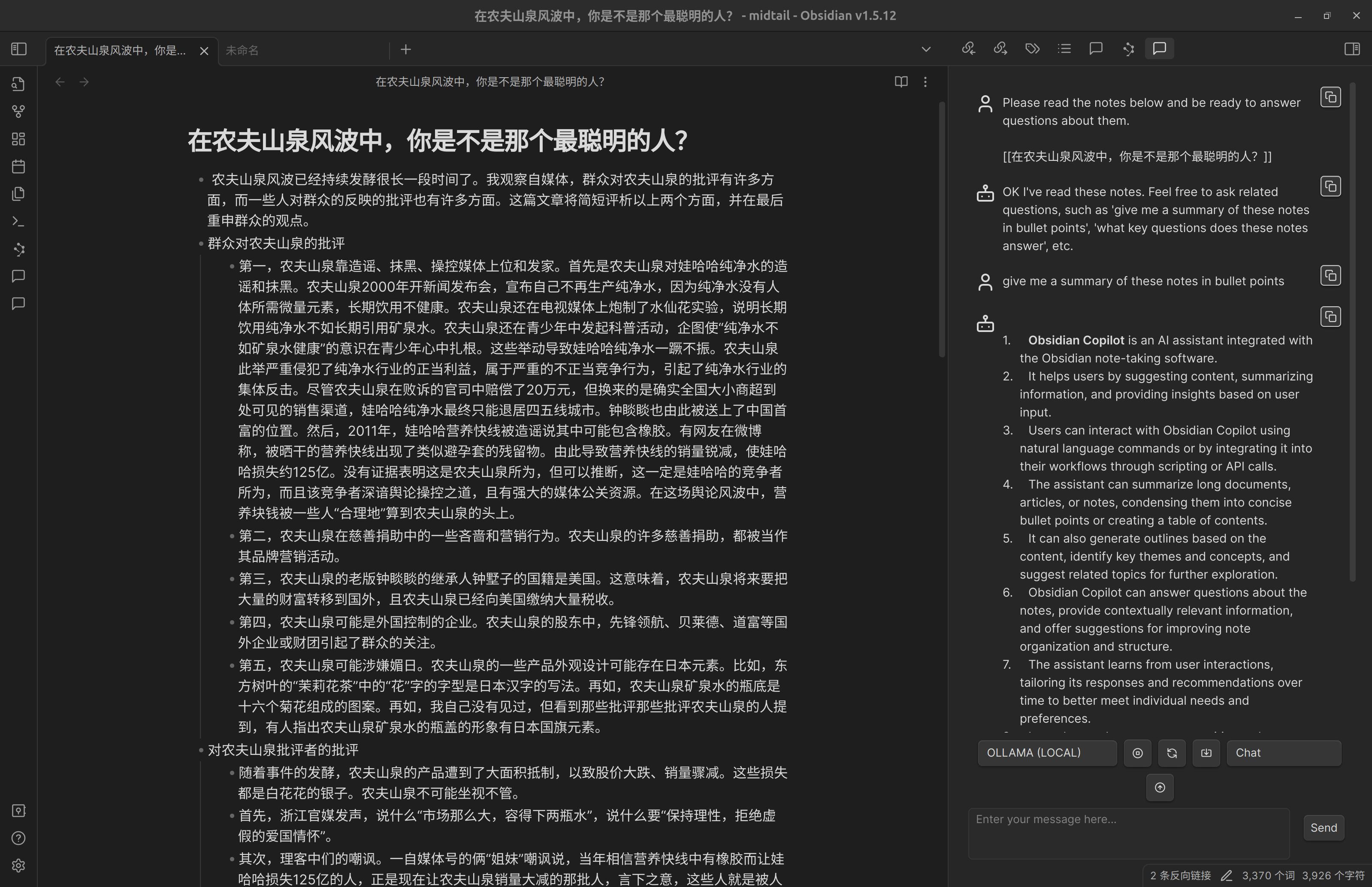This screenshot has width=1372, height=887.
Task: Close the 在农夫山泉风波中 tab
Action: pos(204,51)
